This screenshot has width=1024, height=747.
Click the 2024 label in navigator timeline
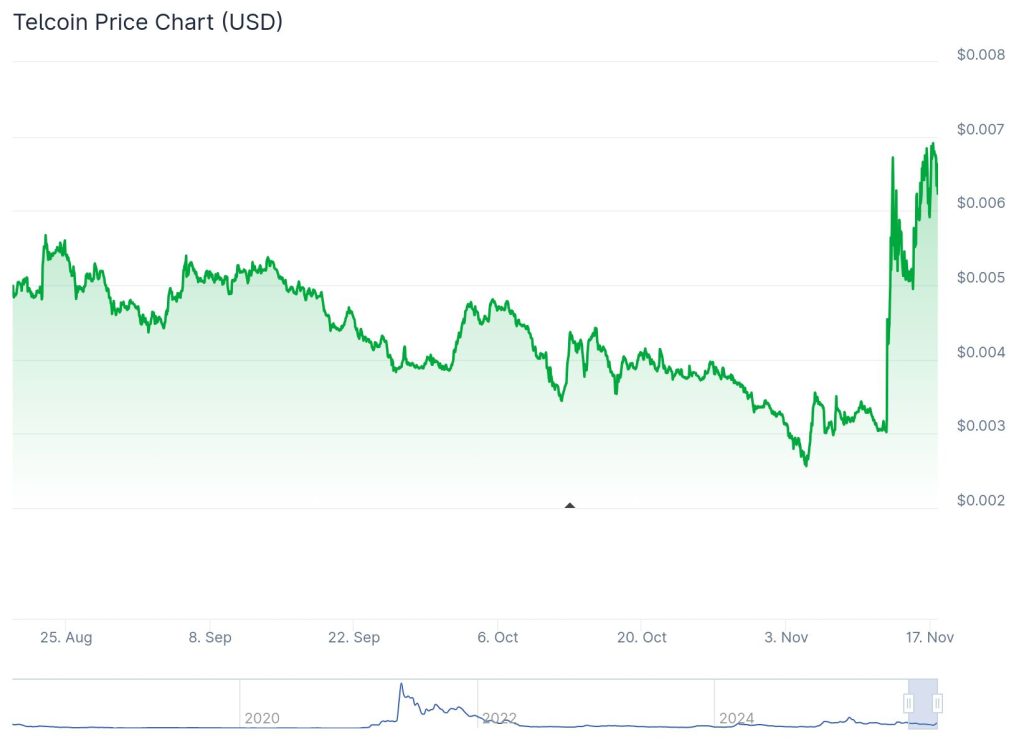click(737, 718)
